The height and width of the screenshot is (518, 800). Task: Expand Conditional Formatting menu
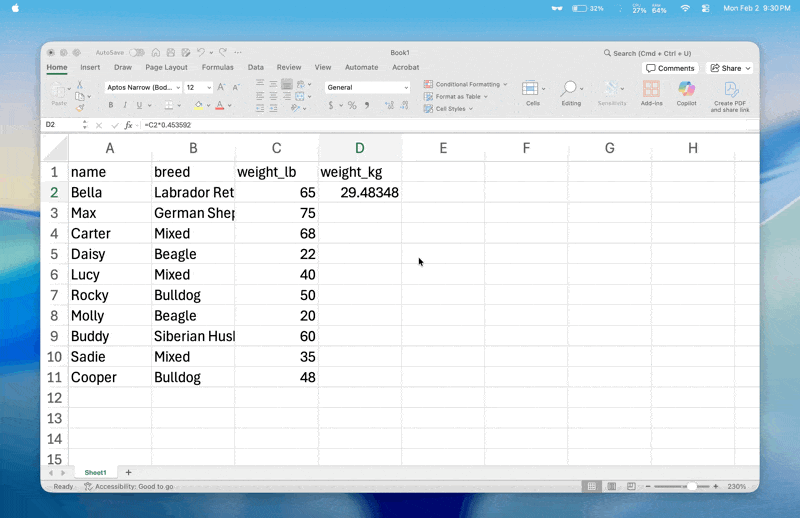[x=465, y=84]
